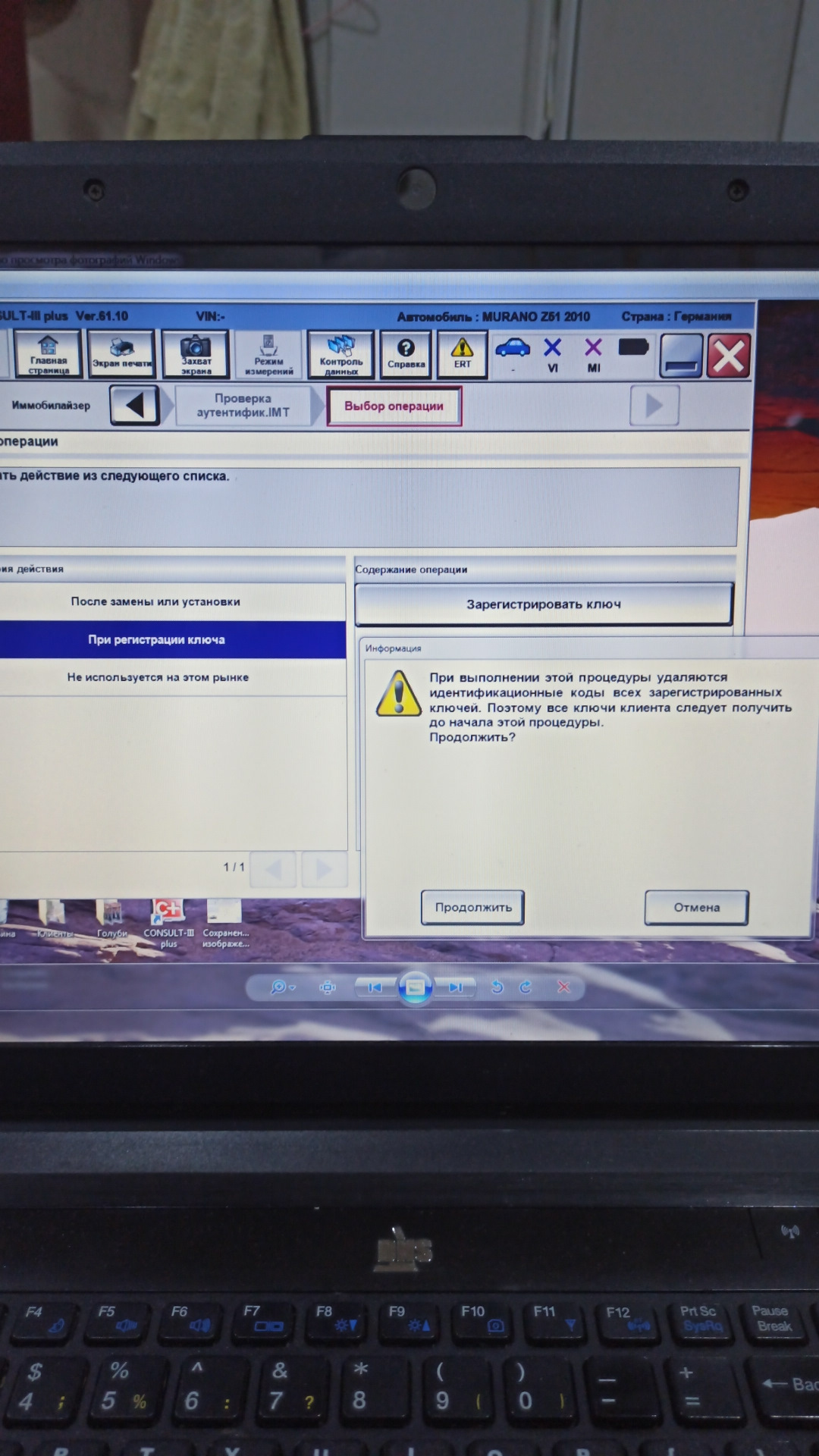819x1456 pixels.
Task: Start slideshow with center round button
Action: 415,987
